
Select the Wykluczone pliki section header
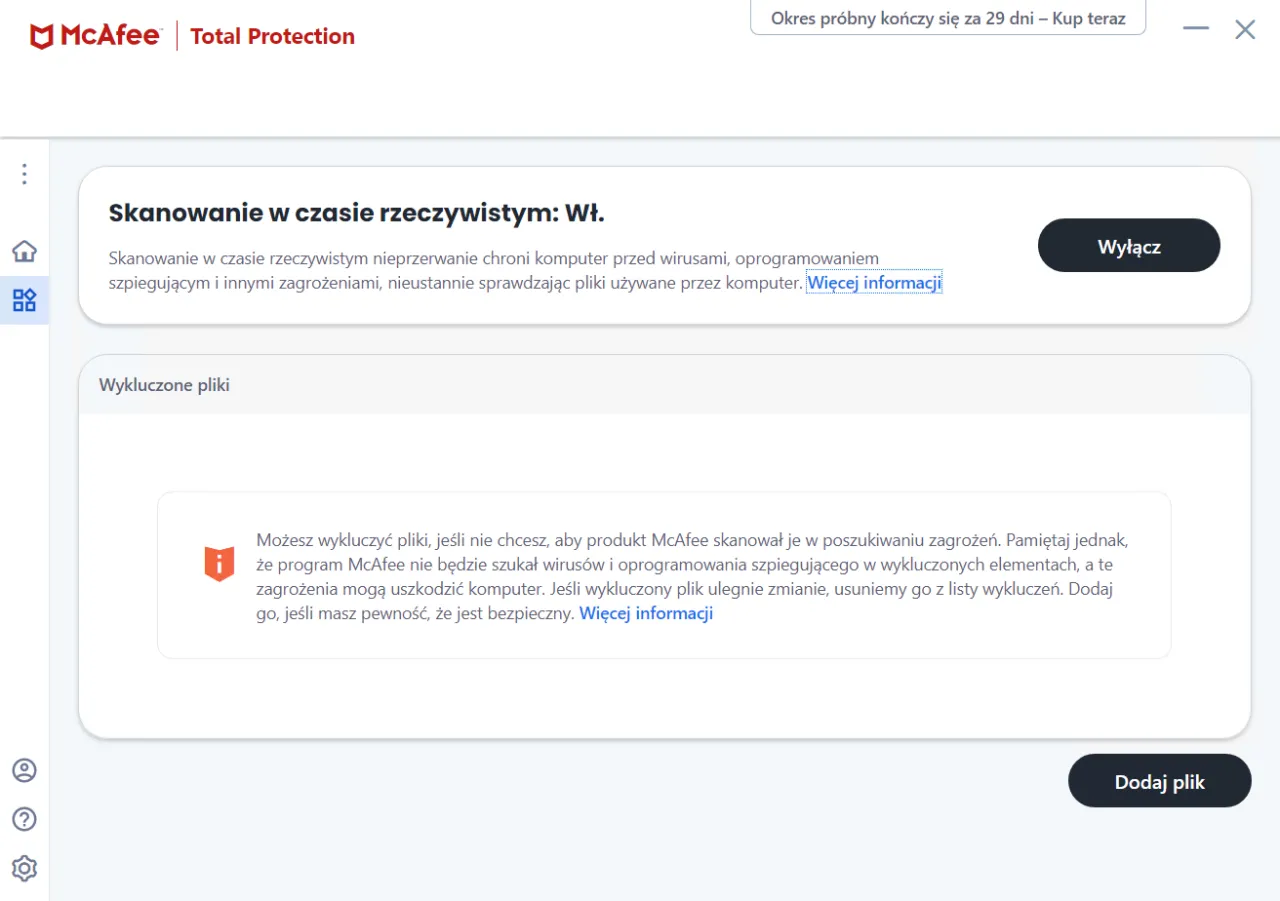[x=164, y=384]
